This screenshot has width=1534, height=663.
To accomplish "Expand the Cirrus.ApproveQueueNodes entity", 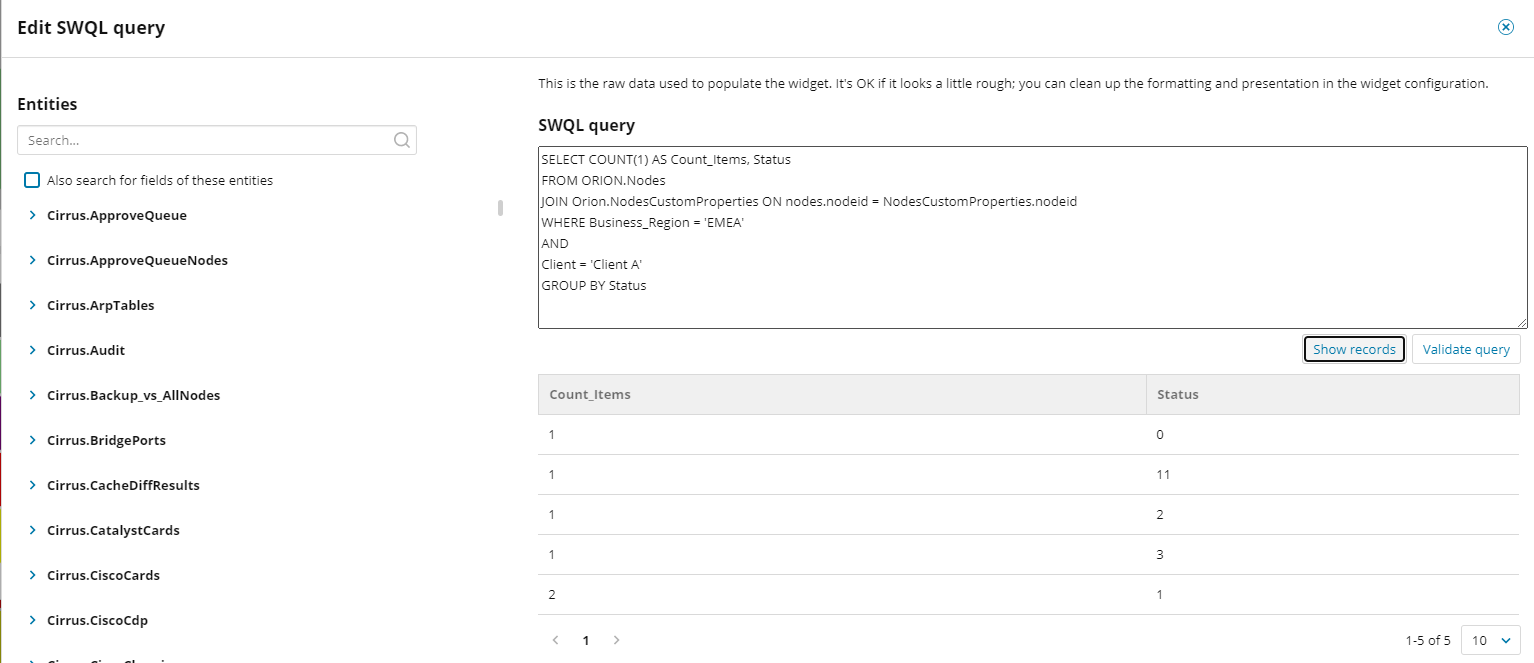I will pos(33,260).
